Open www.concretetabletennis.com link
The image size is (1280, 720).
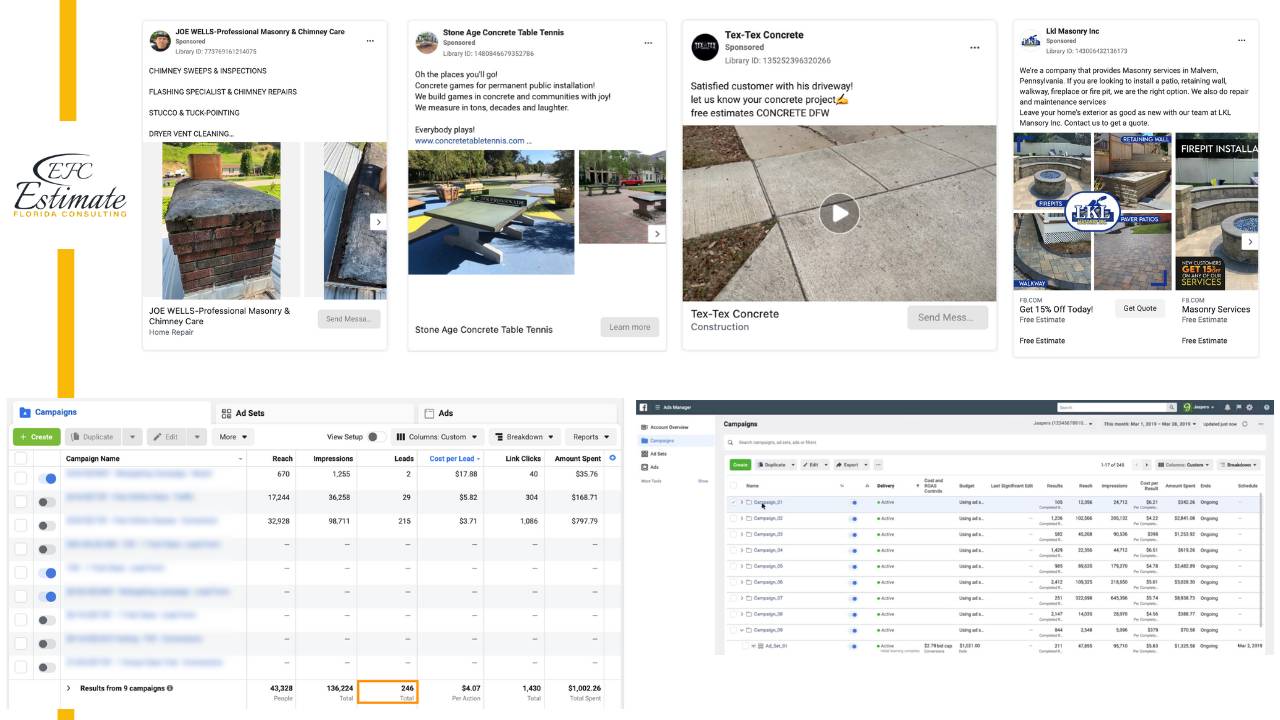pos(469,141)
